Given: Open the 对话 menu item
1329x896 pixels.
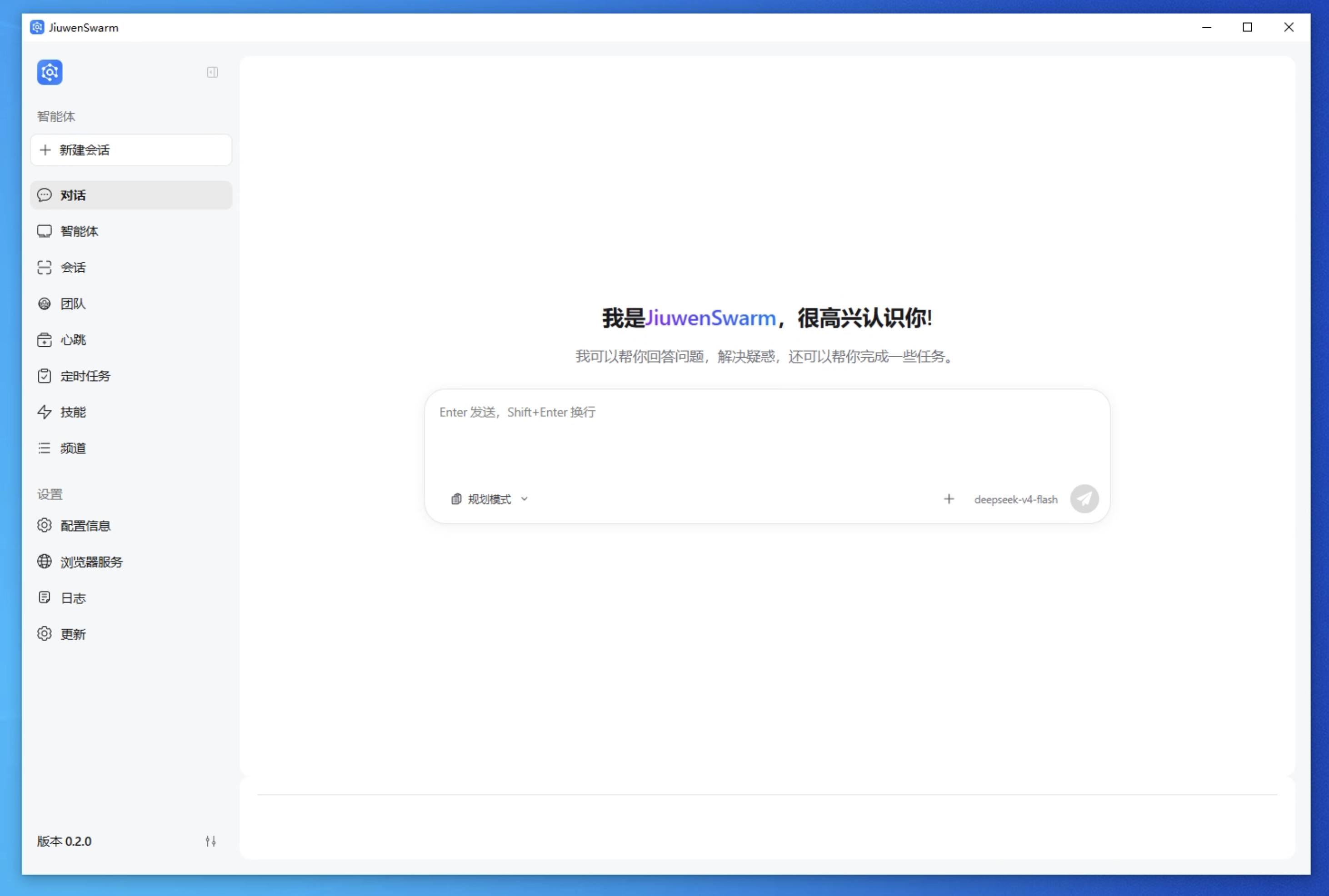Looking at the screenshot, I should (x=131, y=195).
